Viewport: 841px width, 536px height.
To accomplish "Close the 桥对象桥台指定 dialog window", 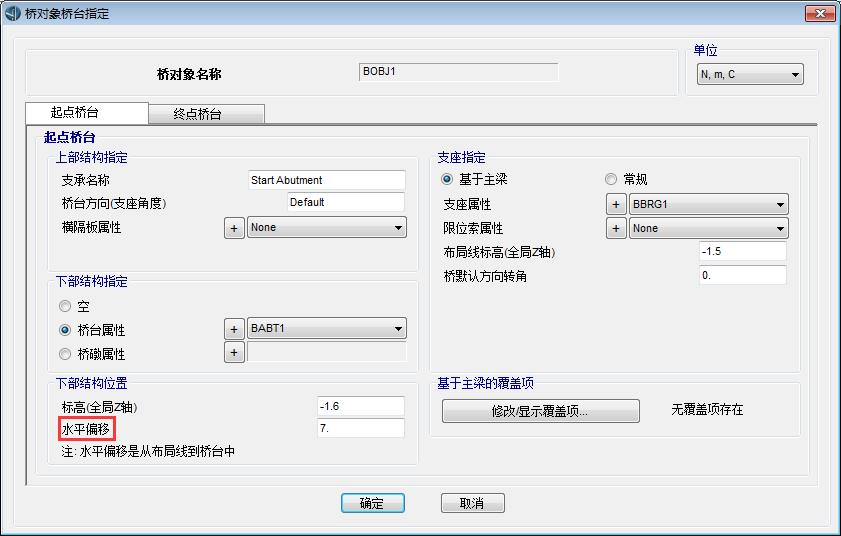I will click(819, 14).
